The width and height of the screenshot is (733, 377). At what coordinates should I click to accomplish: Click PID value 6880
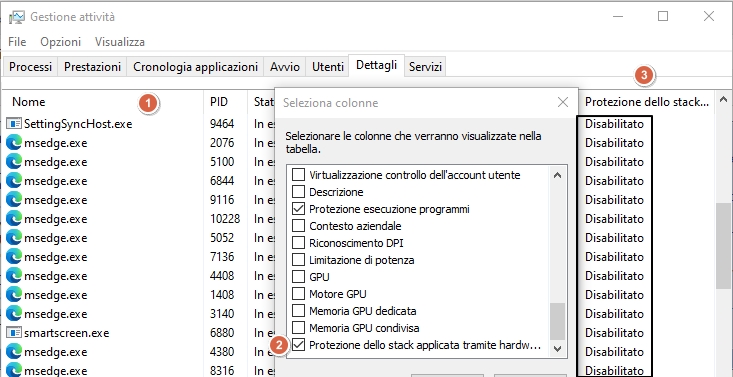coord(222,333)
